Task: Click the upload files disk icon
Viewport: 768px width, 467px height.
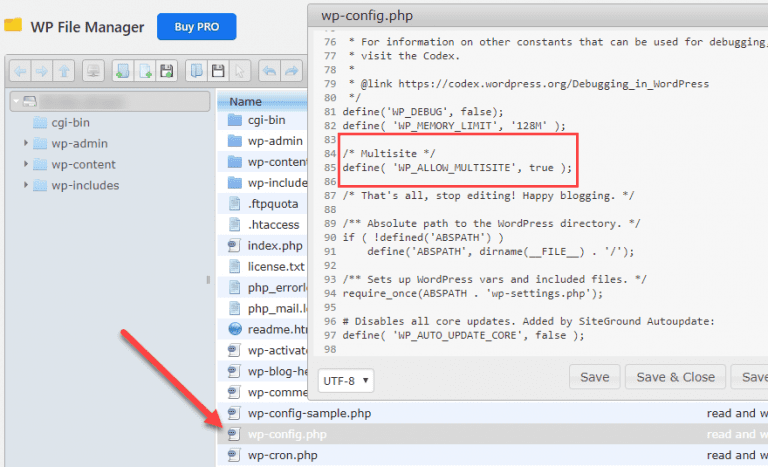Action: coord(167,72)
